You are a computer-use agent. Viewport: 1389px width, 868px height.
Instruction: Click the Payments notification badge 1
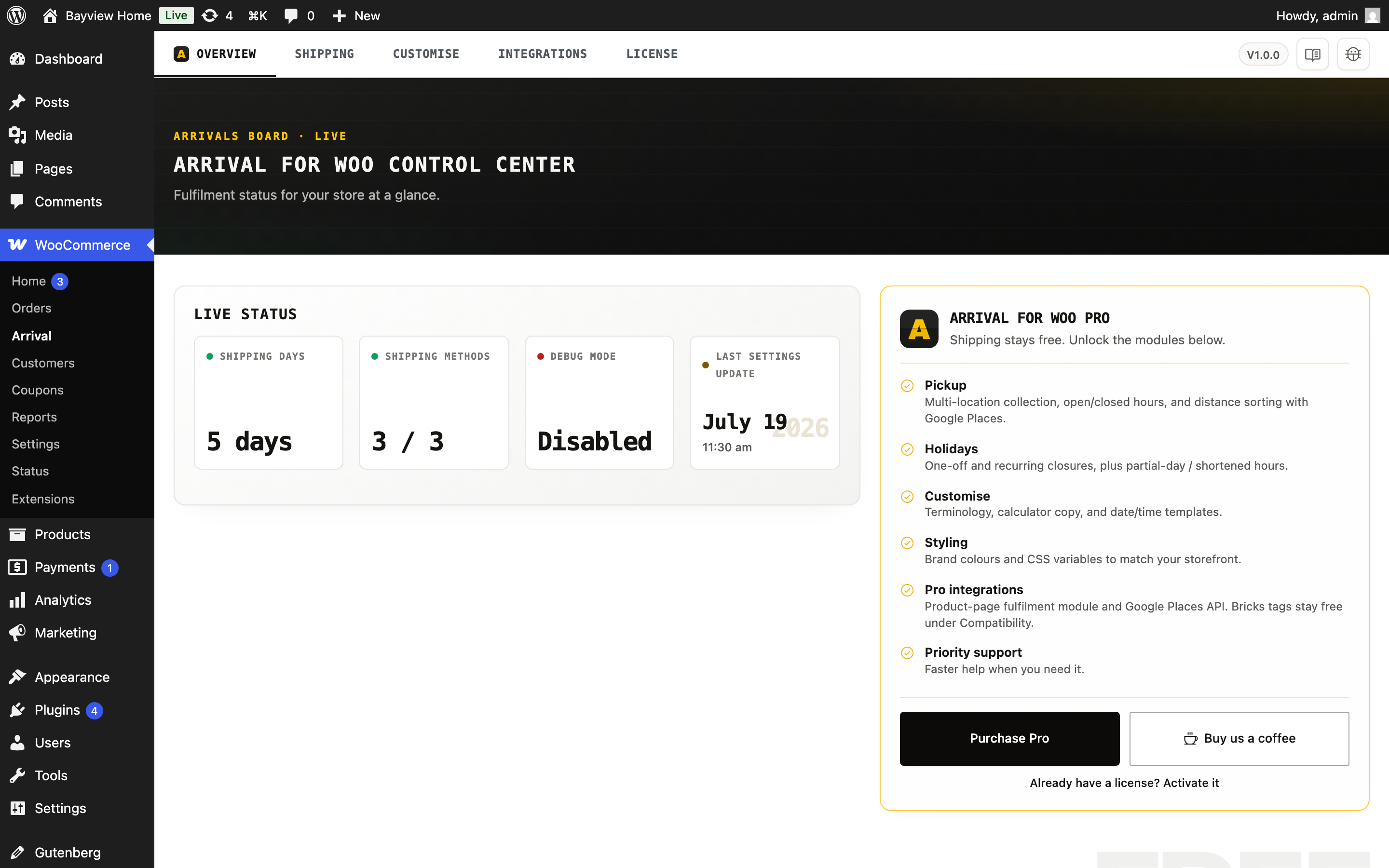pos(109,568)
